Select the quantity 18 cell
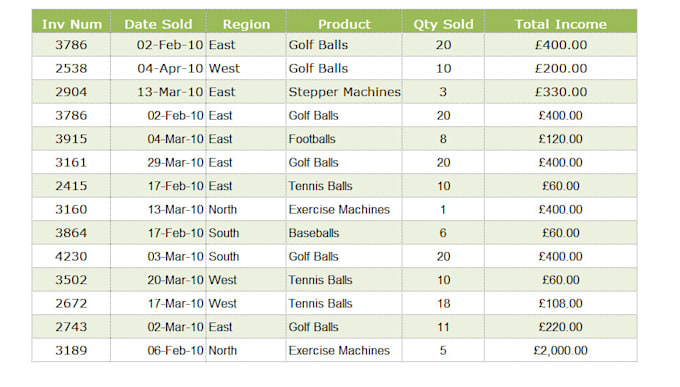Screen dimensions: 680x387 tap(443, 303)
